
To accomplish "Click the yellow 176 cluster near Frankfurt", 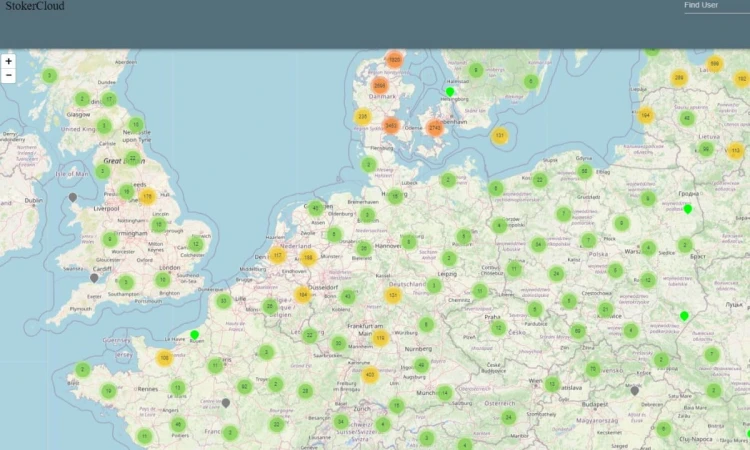I will point(379,338).
